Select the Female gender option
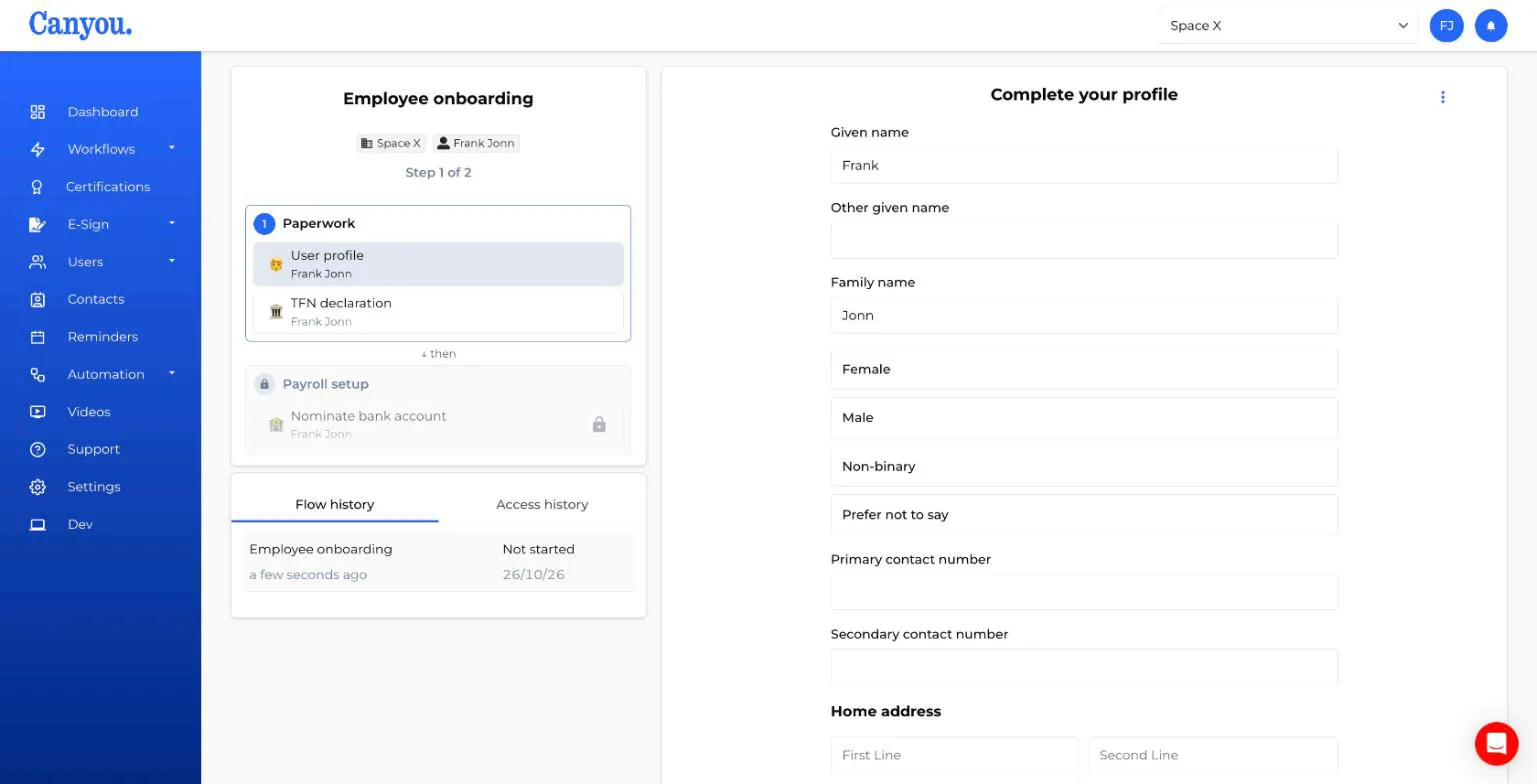Screen dimensions: 1537x784 pos(1084,369)
